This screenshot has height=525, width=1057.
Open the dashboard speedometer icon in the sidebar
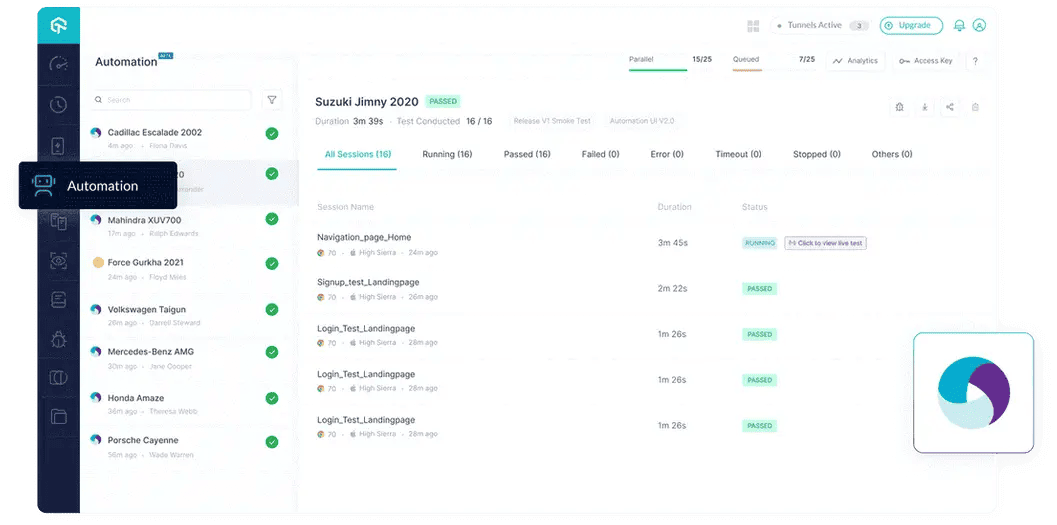click(58, 65)
